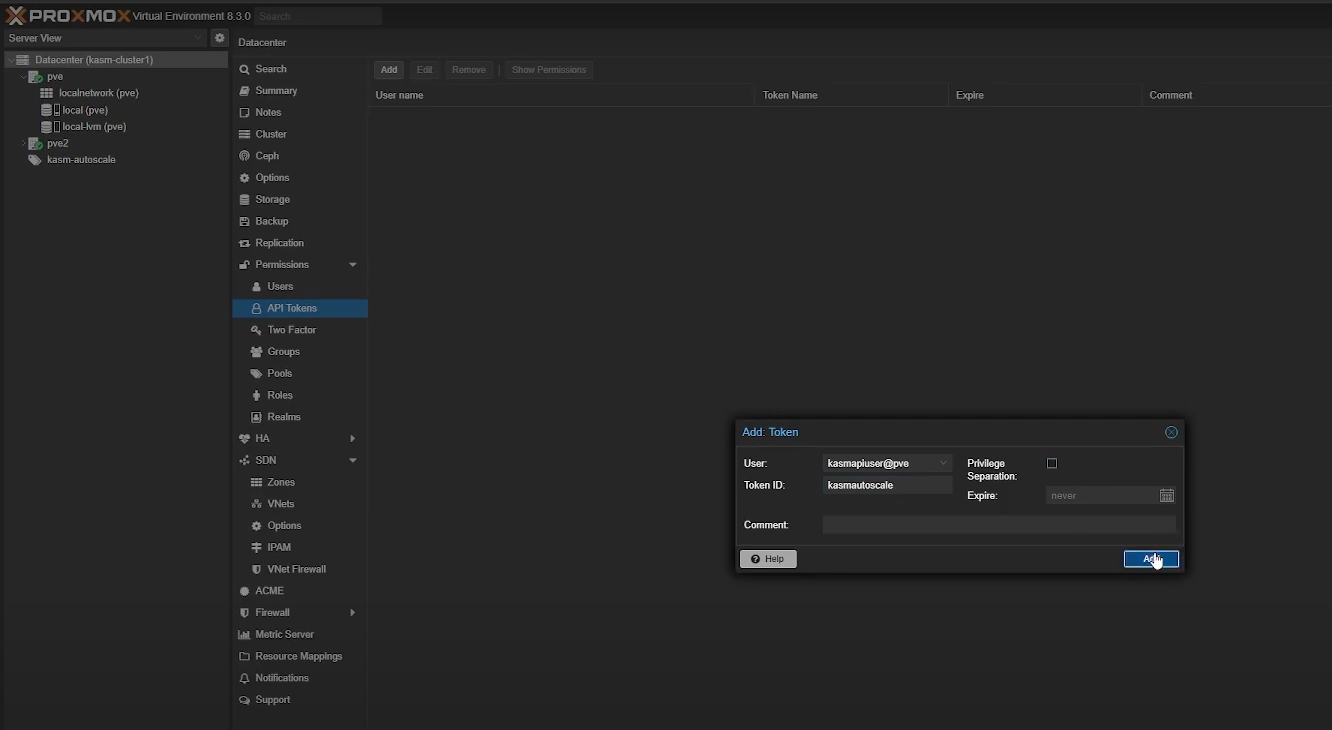Expand the Permissions section chevron
Viewport: 1332px width, 730px height.
(352, 265)
